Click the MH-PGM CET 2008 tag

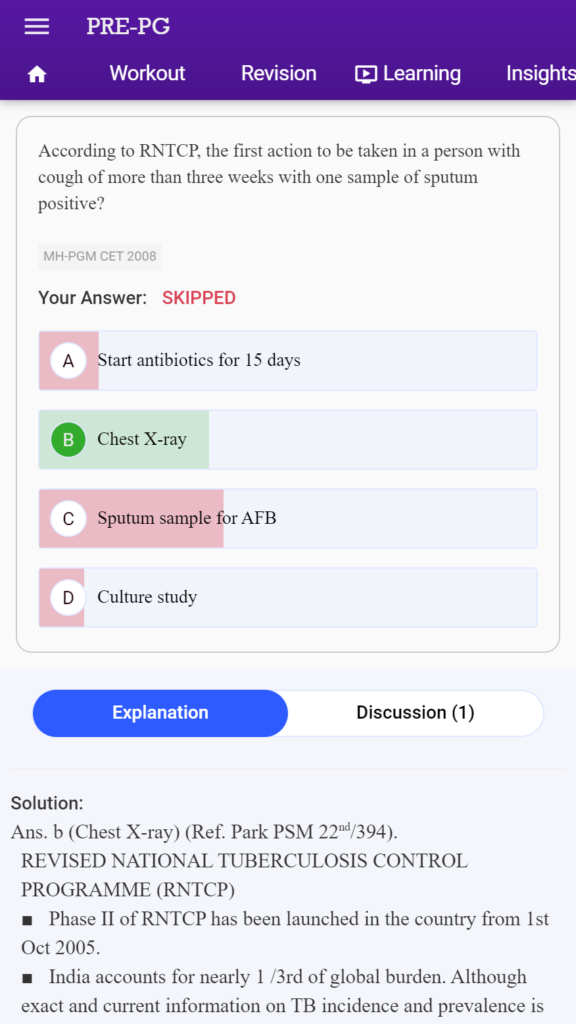point(100,257)
